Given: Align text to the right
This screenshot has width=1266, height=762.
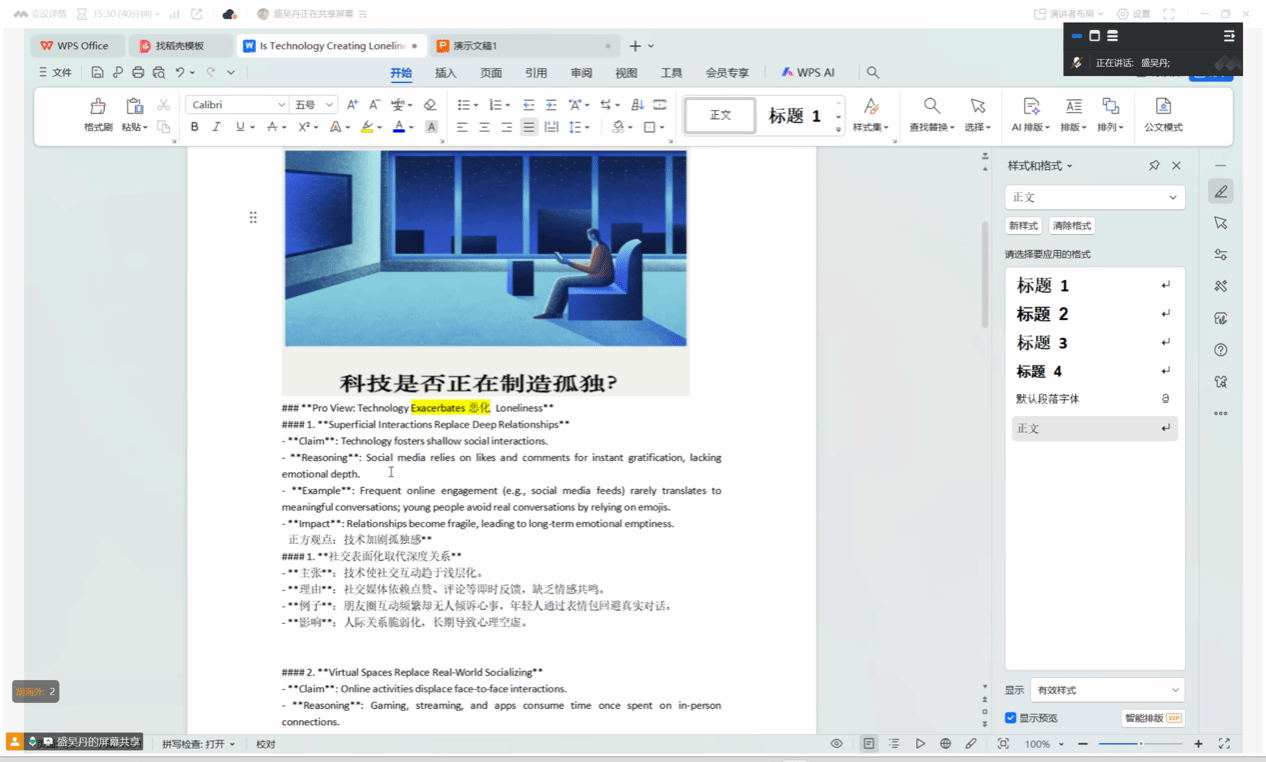Looking at the screenshot, I should (506, 127).
